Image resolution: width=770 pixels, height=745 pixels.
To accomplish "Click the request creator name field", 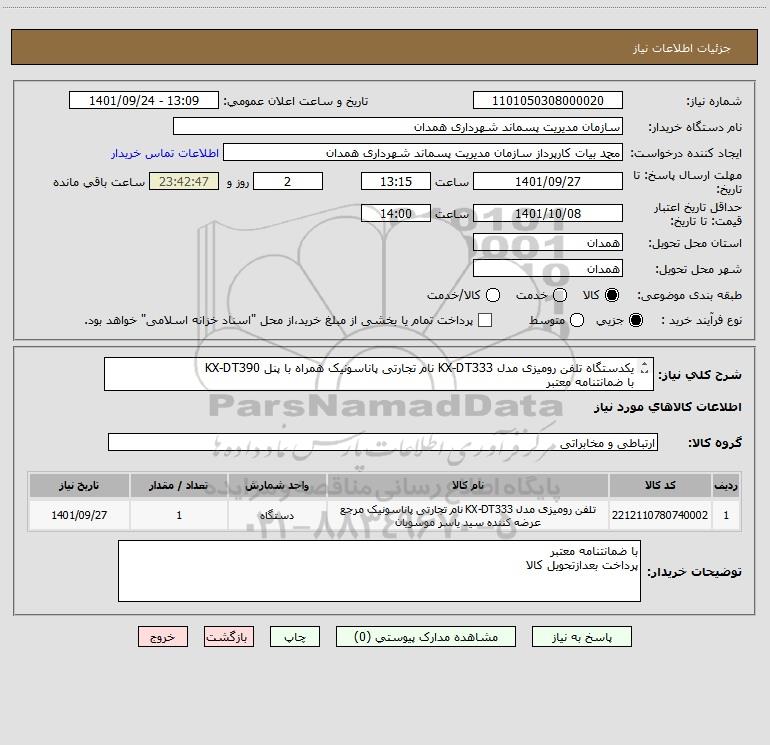I will (423, 152).
